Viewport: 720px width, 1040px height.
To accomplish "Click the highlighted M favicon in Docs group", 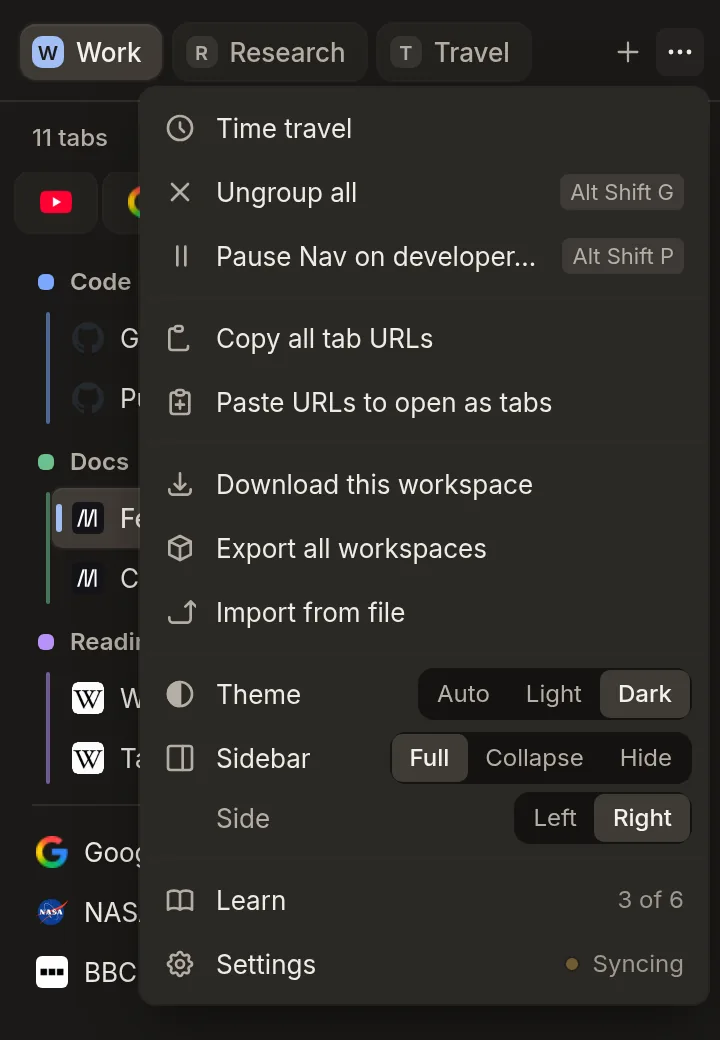I will click(88, 518).
